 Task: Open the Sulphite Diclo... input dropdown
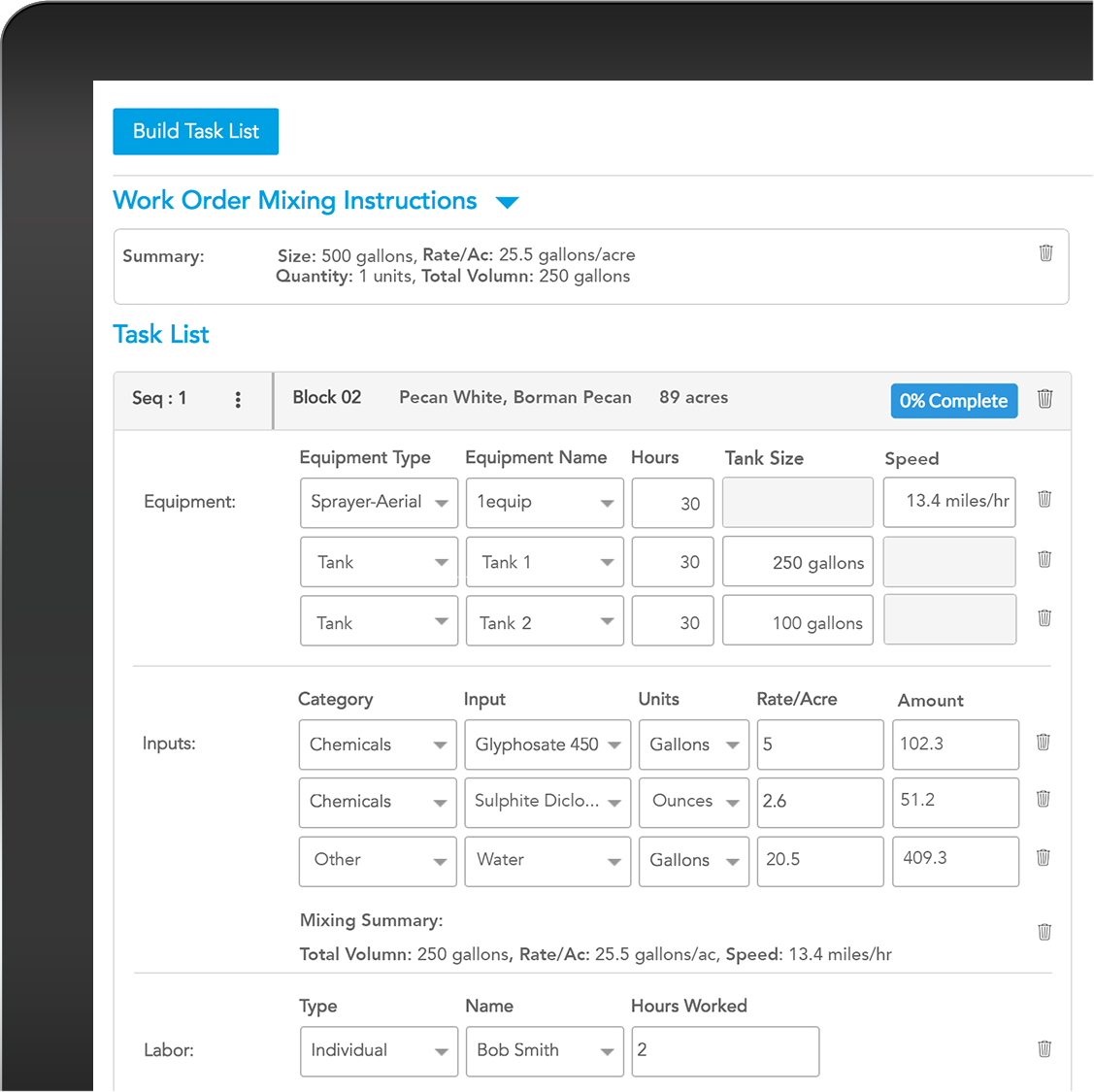(x=547, y=803)
